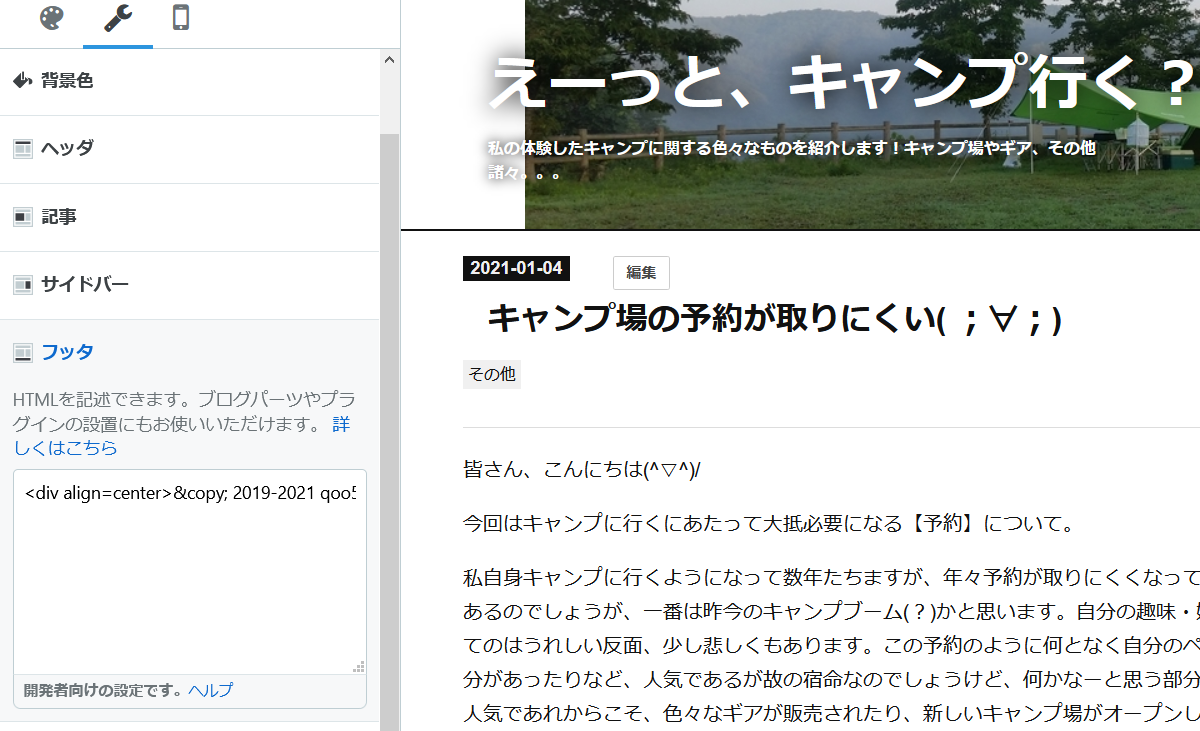Screen dimensions: 1200x731
Task: Click the 編集 button
Action: pos(641,272)
